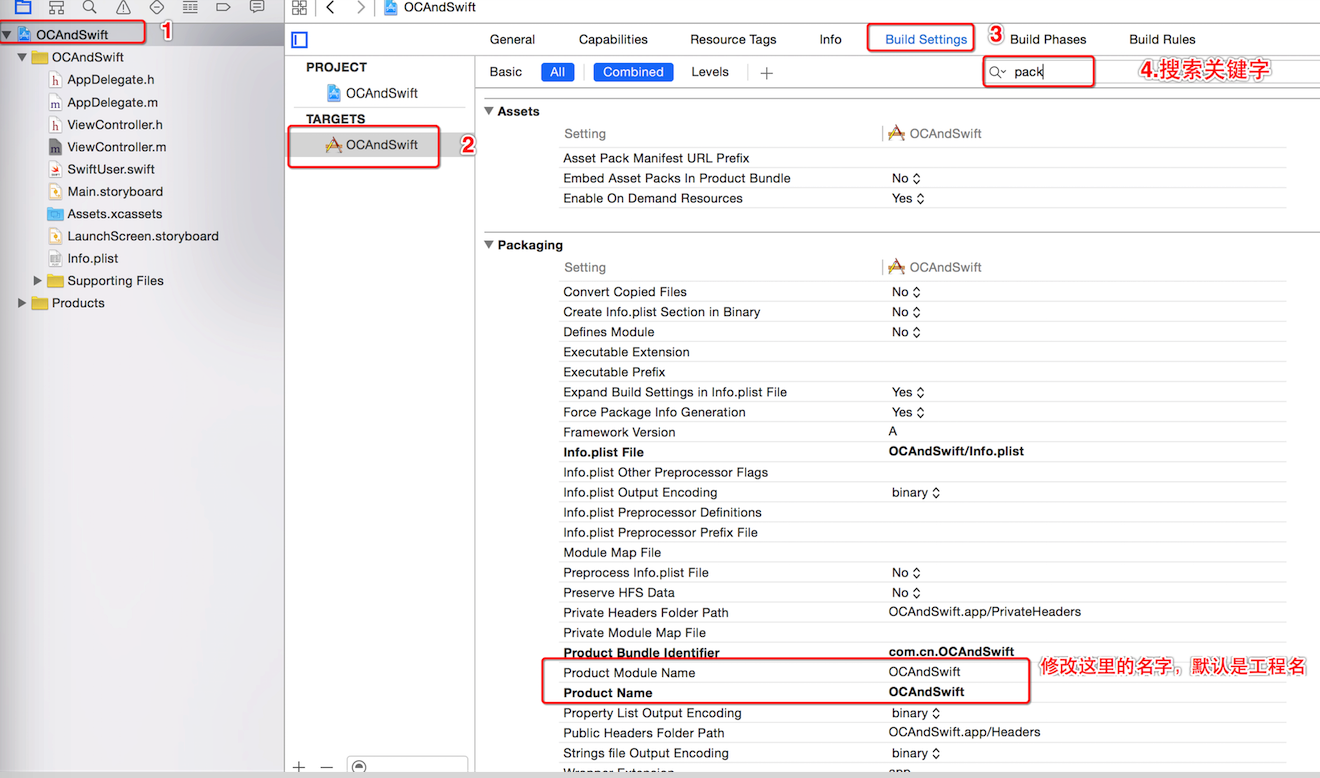Remove the selected target with the minus button

(326, 768)
